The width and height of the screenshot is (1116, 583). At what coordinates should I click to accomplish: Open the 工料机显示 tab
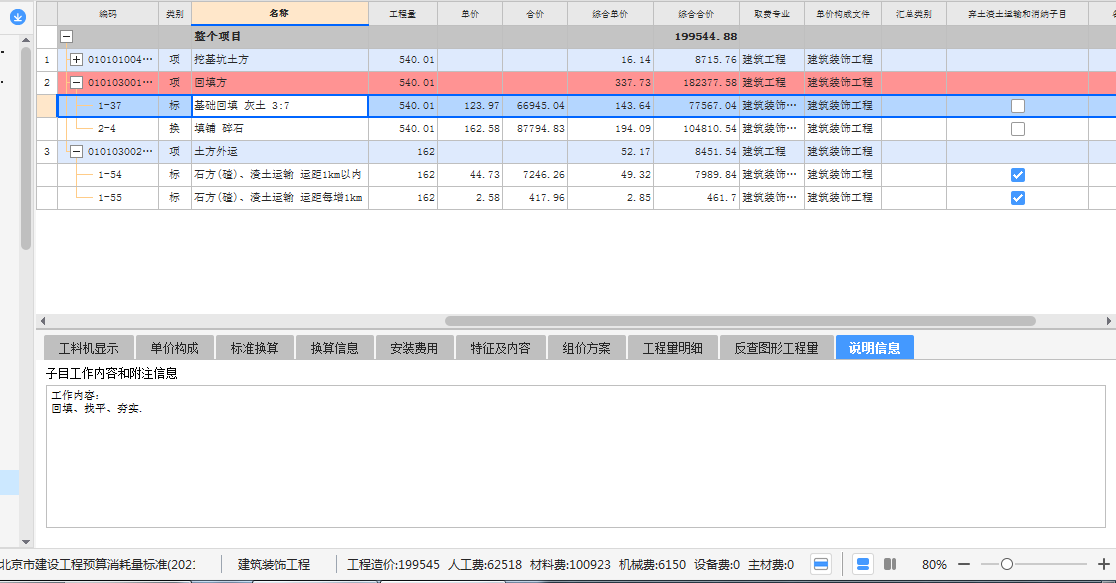(x=88, y=348)
